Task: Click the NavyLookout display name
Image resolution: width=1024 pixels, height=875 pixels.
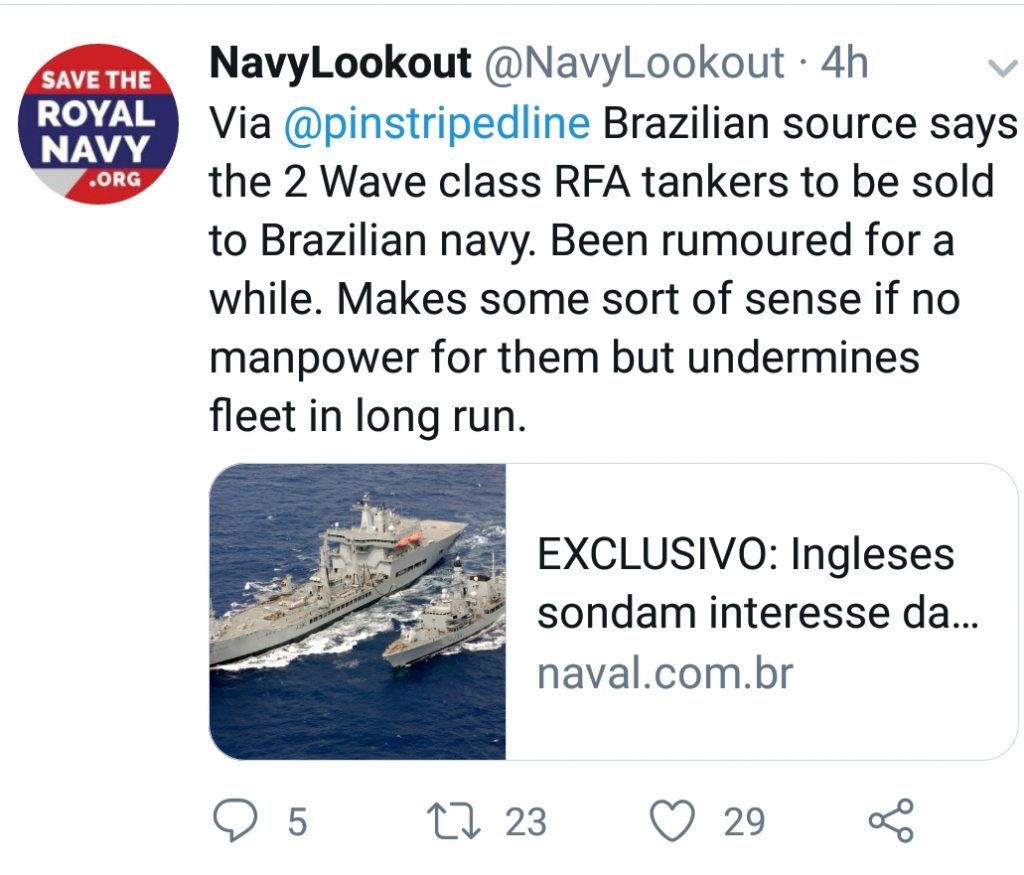Action: coord(340,63)
